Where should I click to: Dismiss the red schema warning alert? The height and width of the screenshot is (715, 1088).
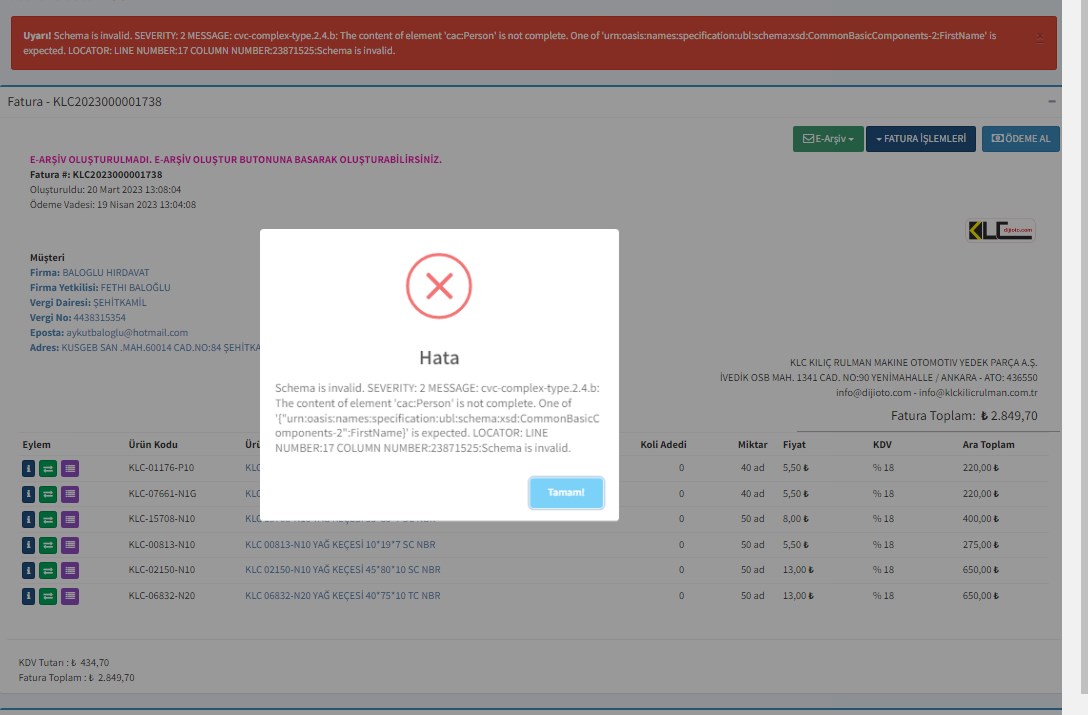click(1040, 37)
